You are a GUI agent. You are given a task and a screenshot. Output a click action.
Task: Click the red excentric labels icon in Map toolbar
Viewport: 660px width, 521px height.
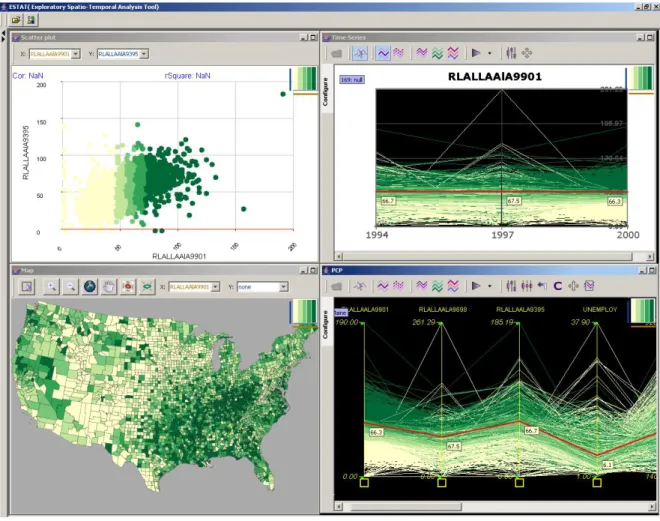tap(128, 287)
